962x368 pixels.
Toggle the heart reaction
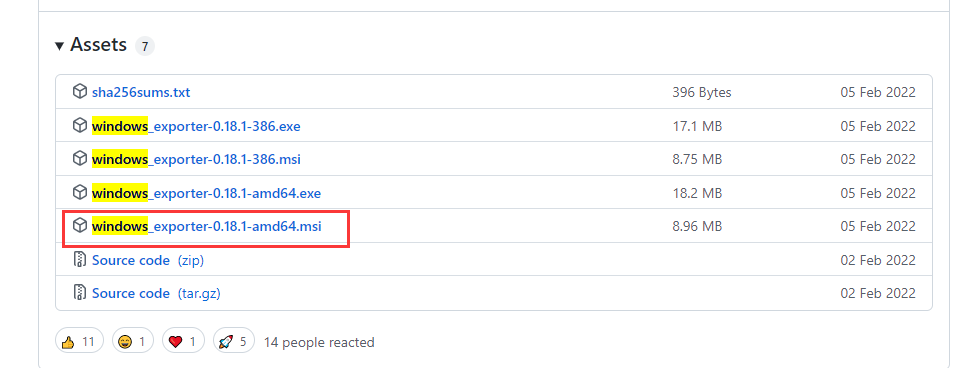tap(183, 341)
